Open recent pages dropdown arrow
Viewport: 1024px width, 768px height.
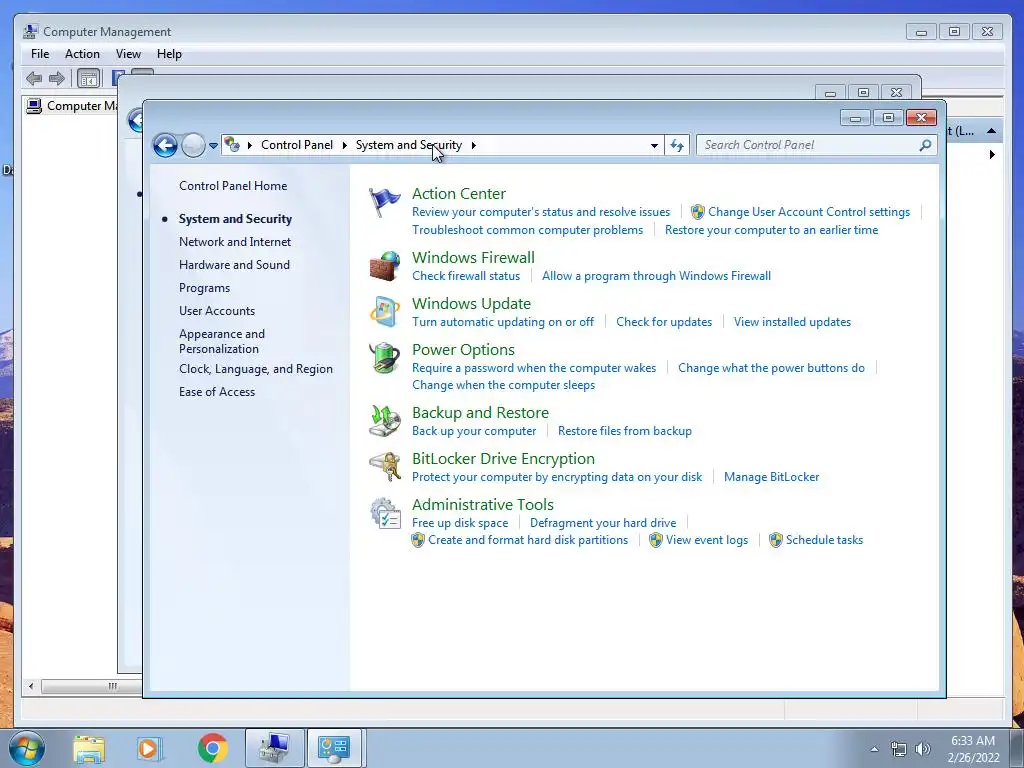pyautogui.click(x=213, y=146)
